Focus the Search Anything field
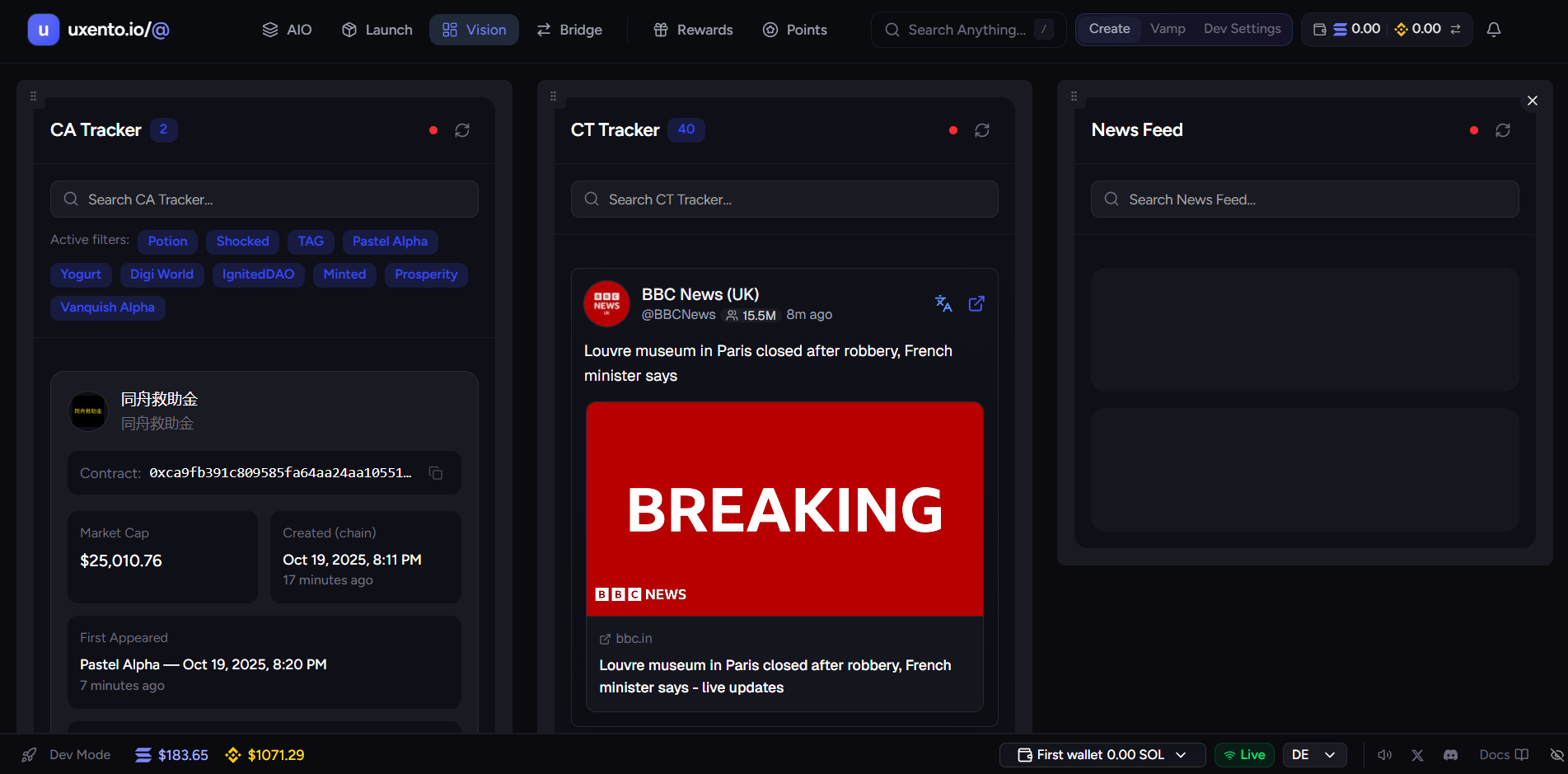 pos(968,30)
